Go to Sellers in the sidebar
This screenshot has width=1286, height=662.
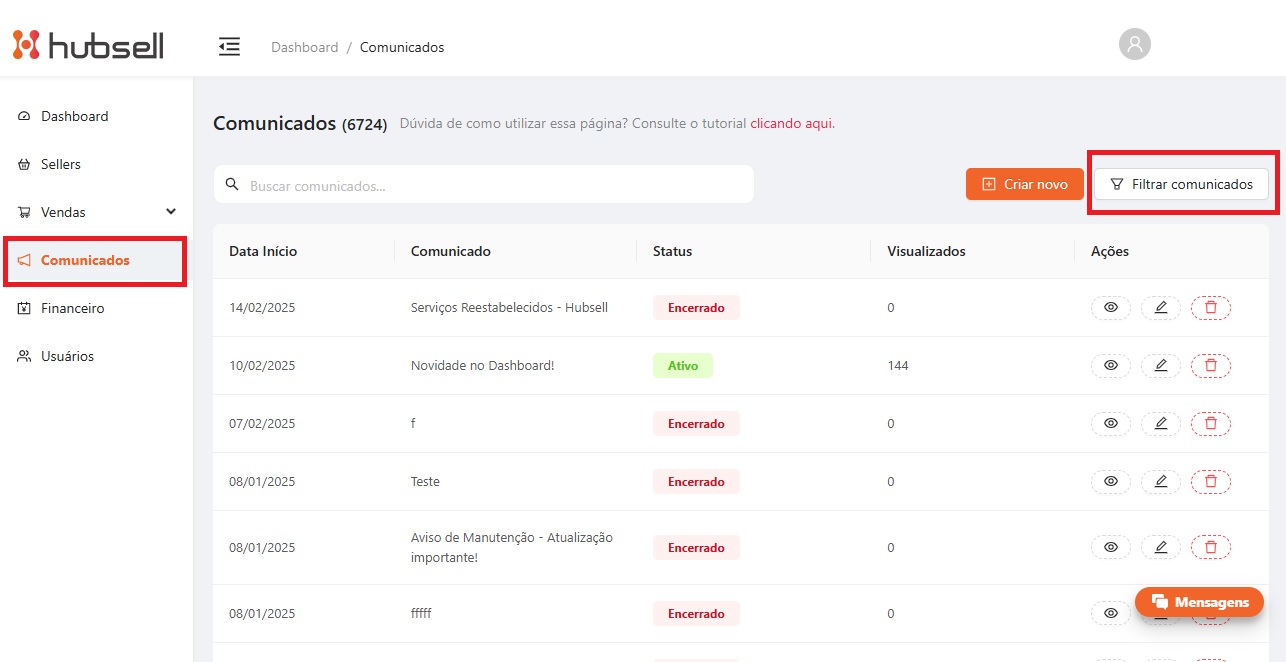click(61, 164)
